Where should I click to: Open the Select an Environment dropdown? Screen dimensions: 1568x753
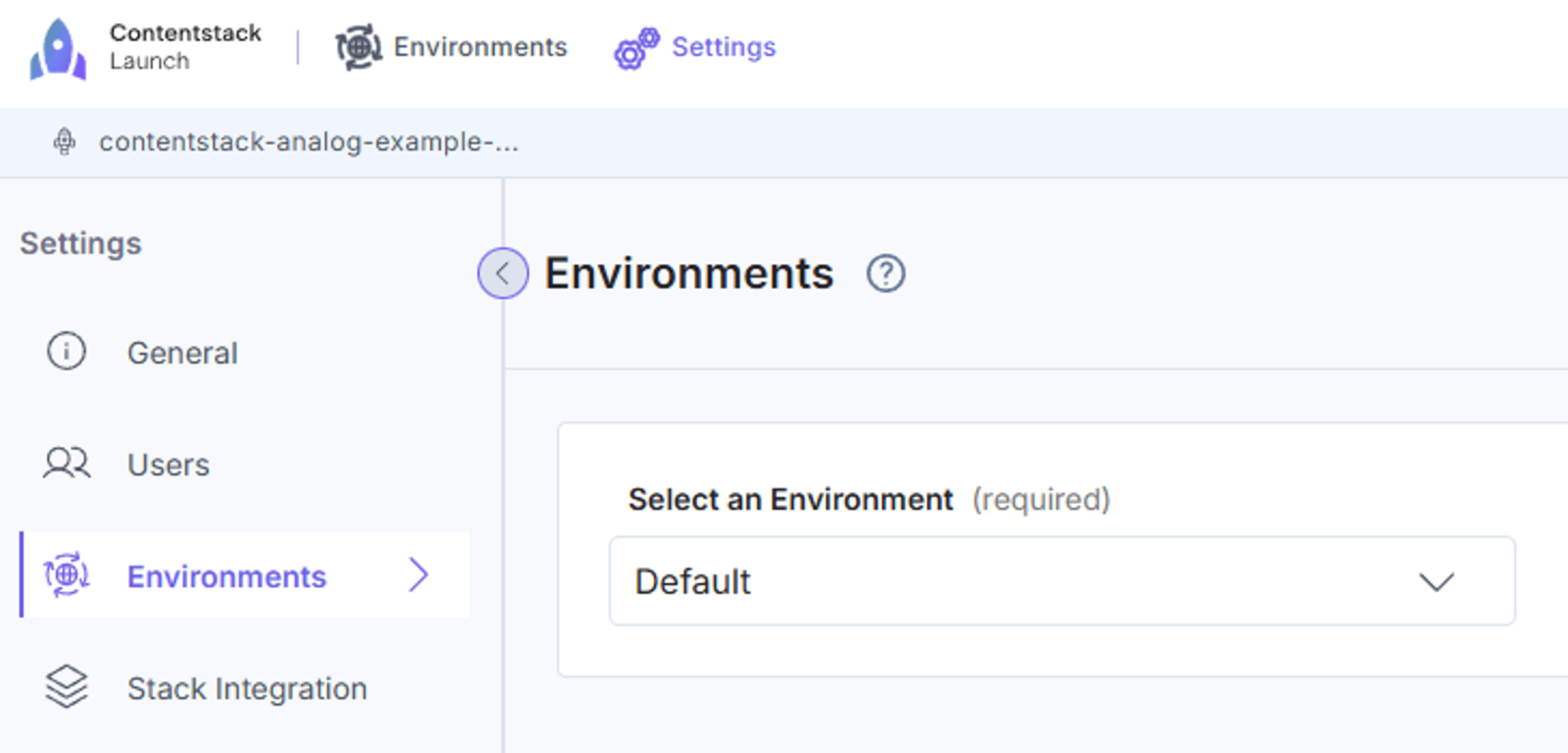coord(1062,581)
